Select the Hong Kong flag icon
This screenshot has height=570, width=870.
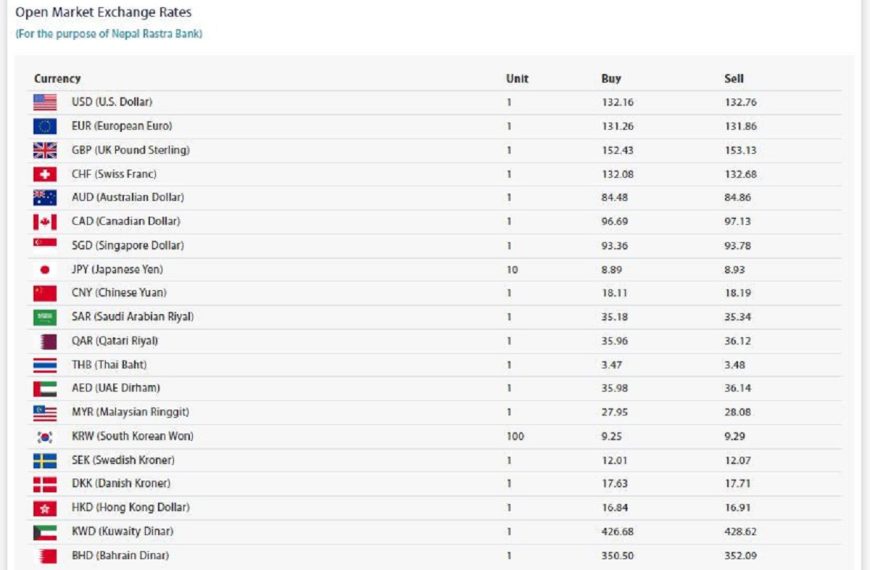45,508
